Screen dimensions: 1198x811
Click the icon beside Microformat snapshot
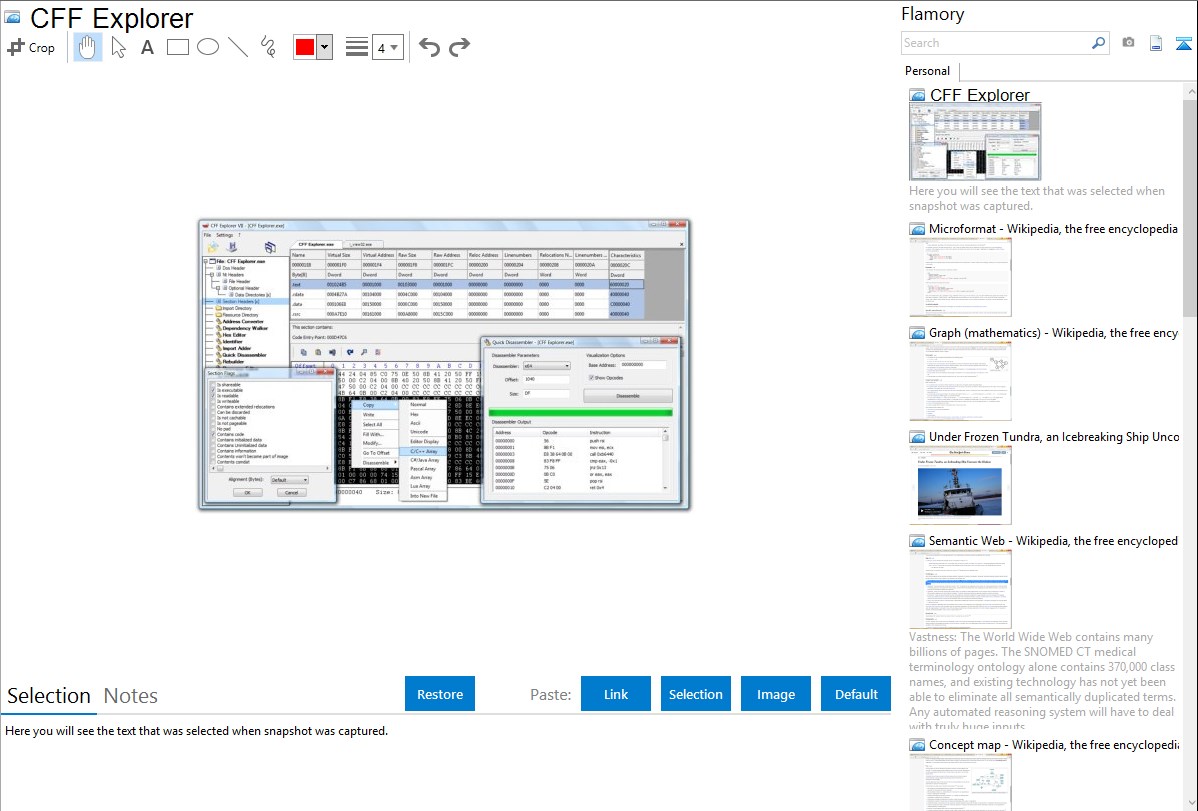click(917, 229)
